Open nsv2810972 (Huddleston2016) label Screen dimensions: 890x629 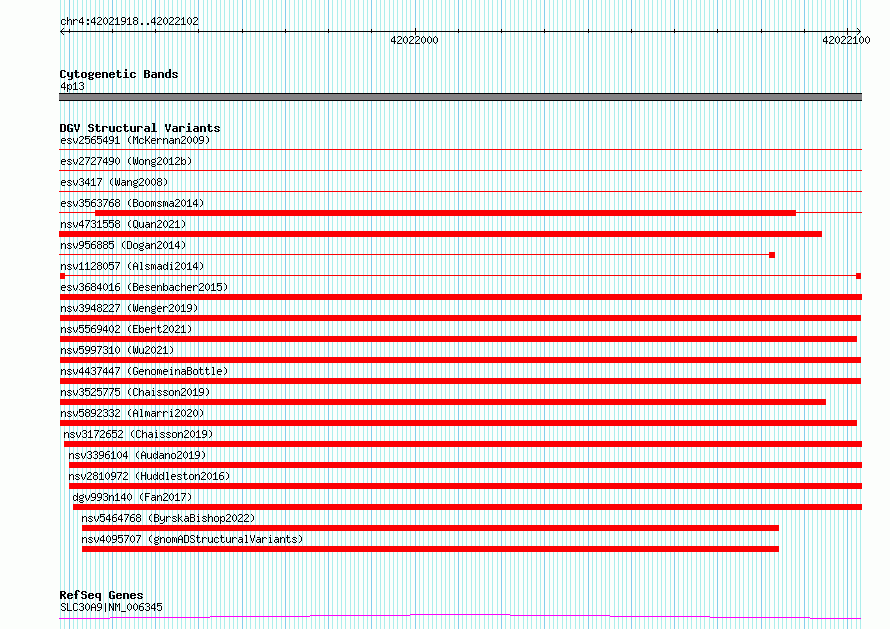click(x=149, y=476)
